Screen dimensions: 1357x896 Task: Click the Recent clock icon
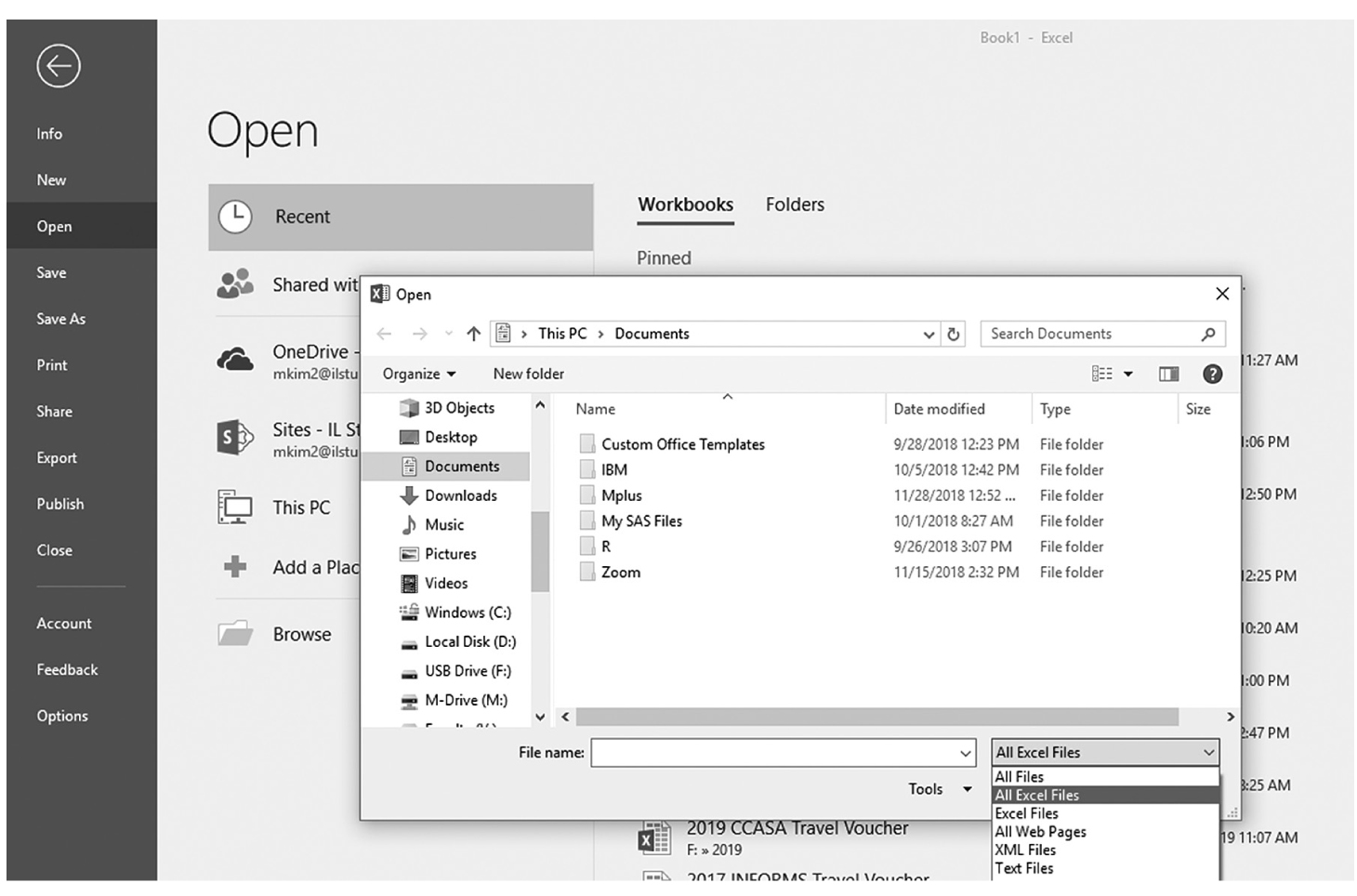point(235,217)
